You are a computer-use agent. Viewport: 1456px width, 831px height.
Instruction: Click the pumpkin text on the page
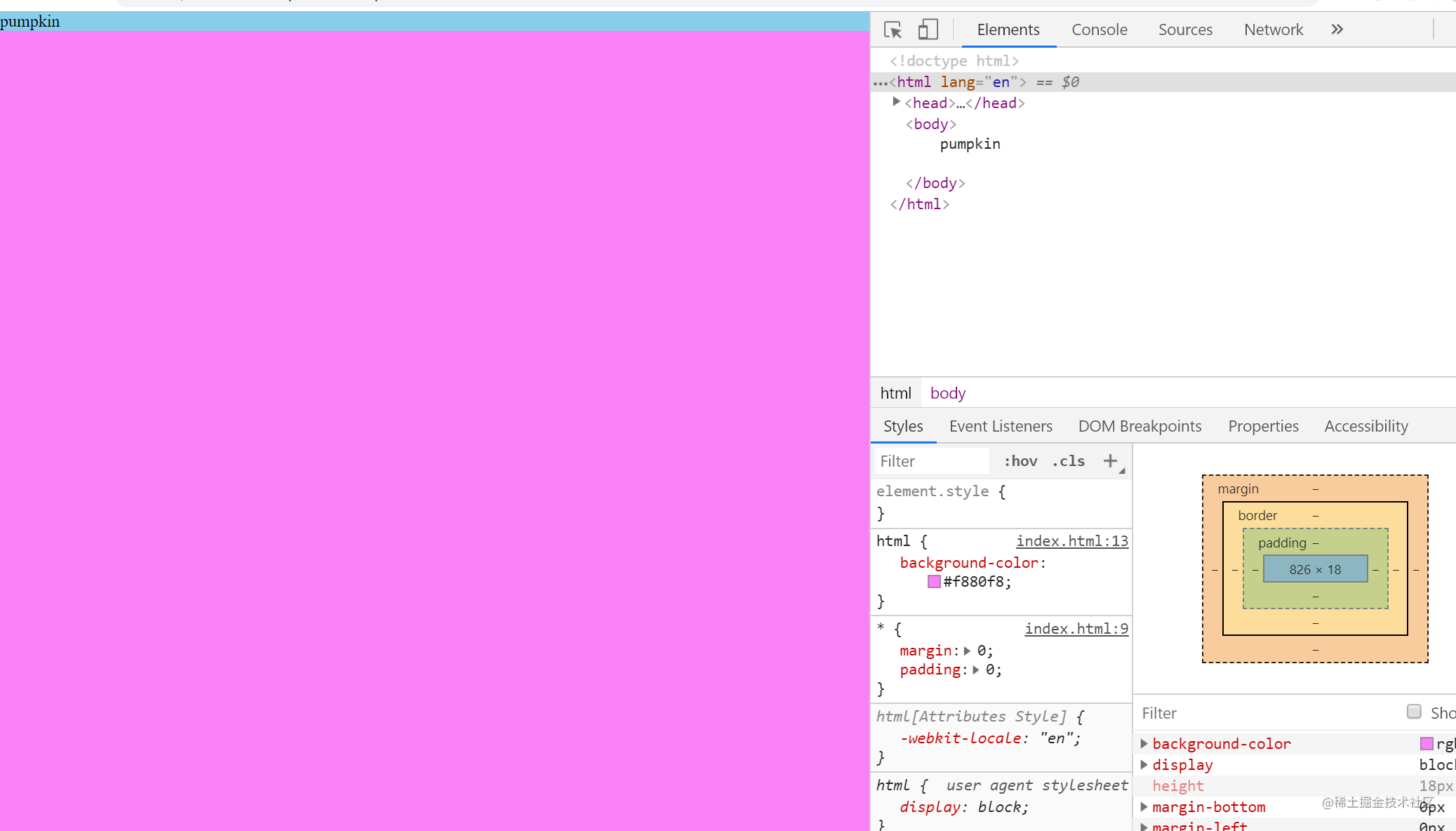(x=30, y=22)
